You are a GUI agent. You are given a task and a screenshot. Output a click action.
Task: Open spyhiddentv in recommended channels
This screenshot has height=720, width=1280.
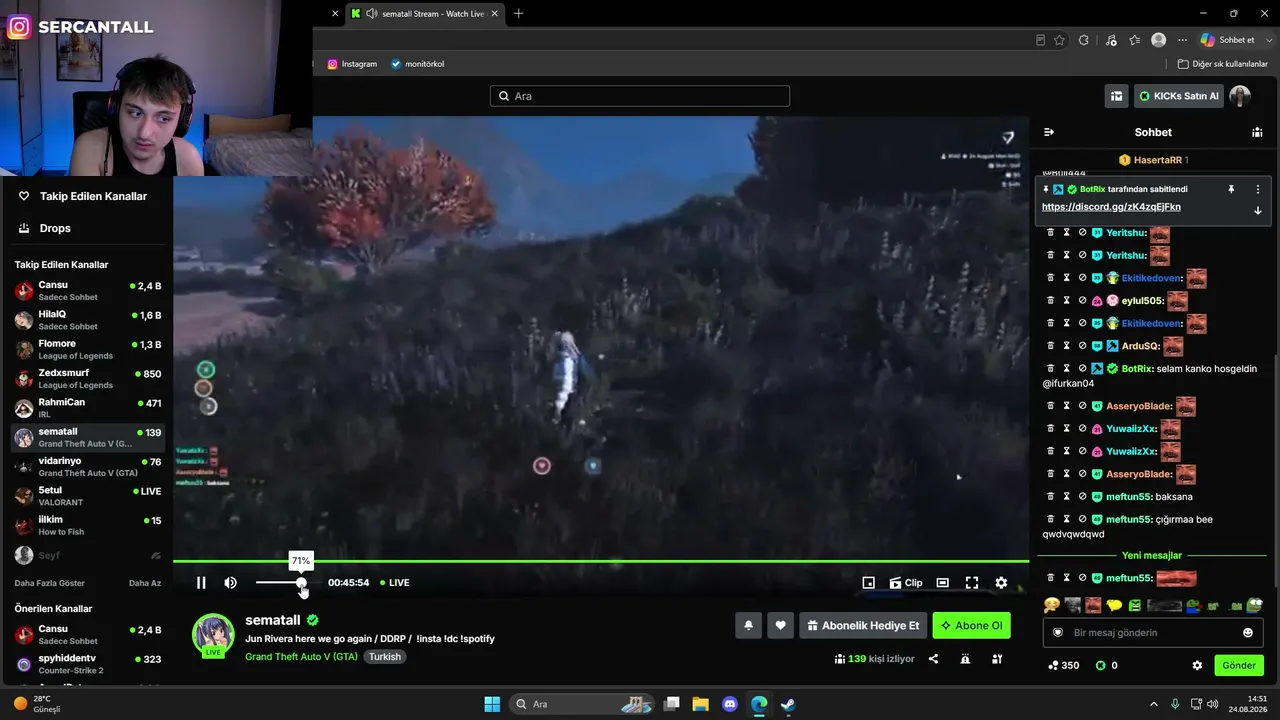coord(88,664)
